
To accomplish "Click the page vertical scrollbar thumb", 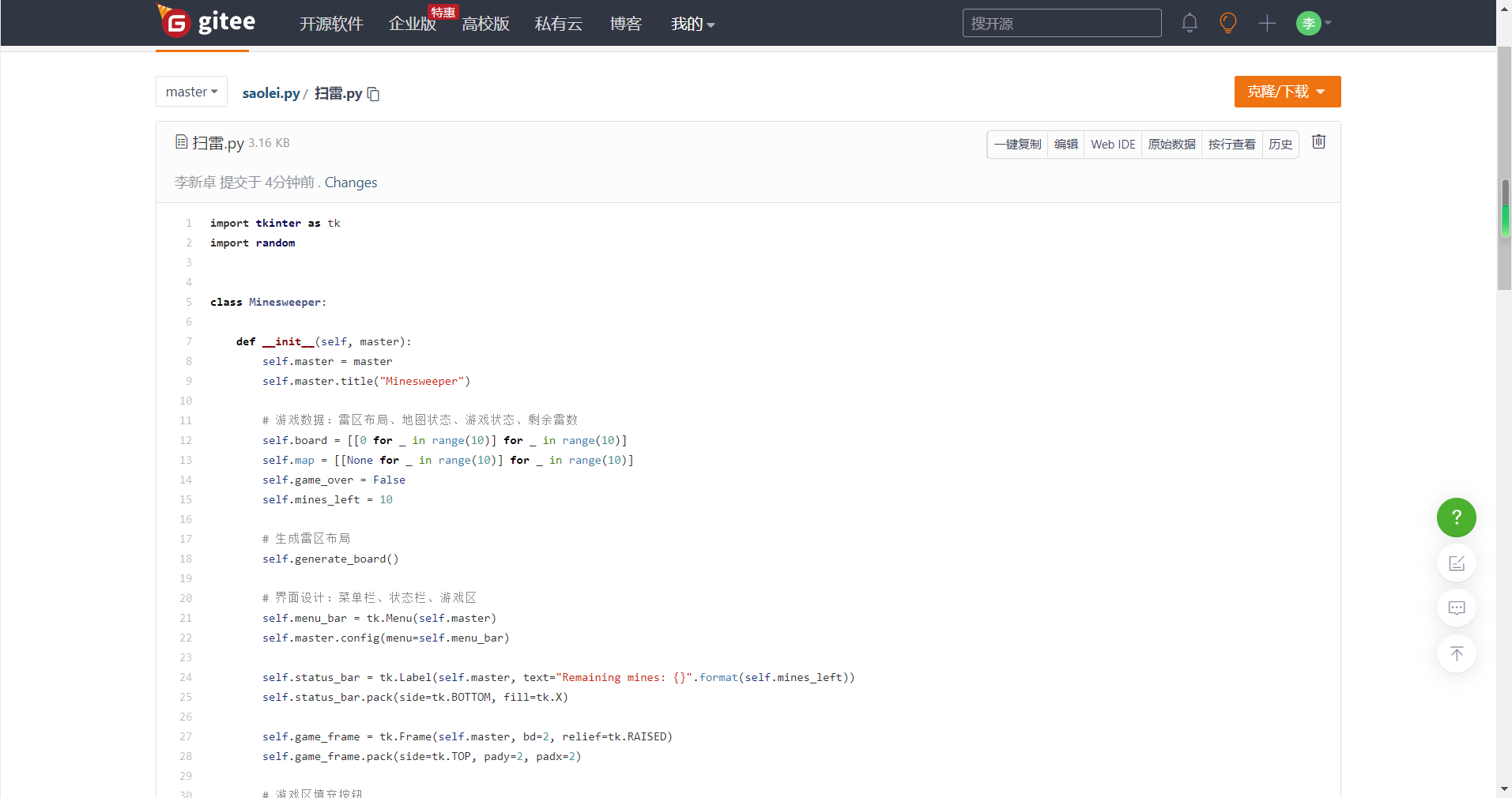I will point(1505,168).
